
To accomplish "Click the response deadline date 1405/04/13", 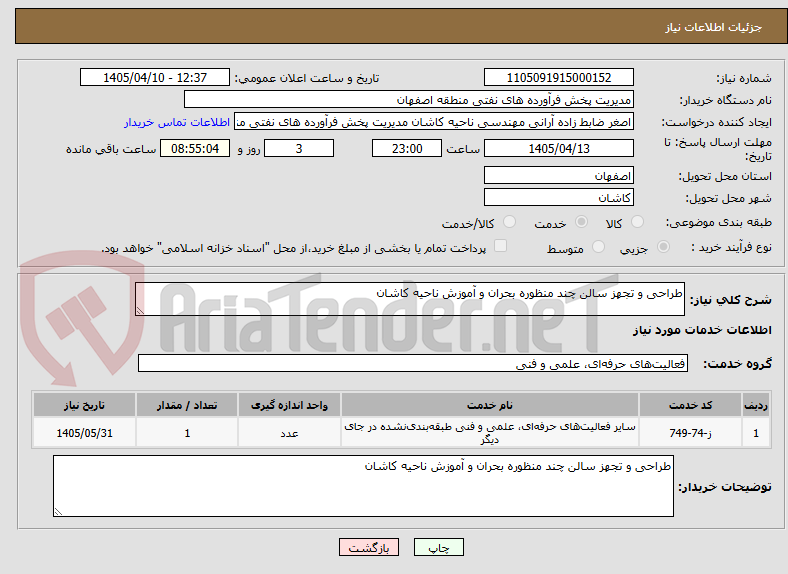I will point(558,148).
